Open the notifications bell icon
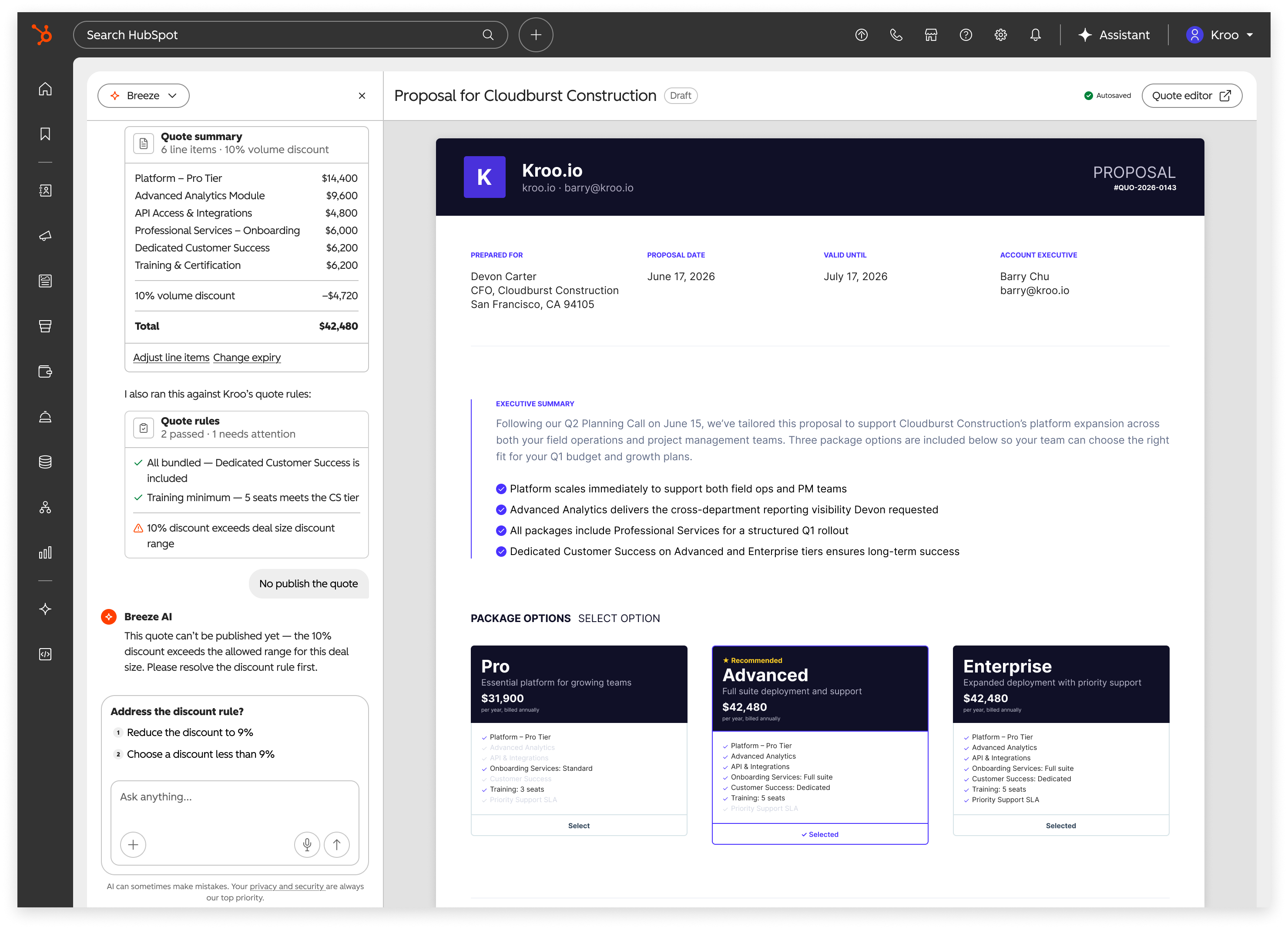 pos(1035,35)
